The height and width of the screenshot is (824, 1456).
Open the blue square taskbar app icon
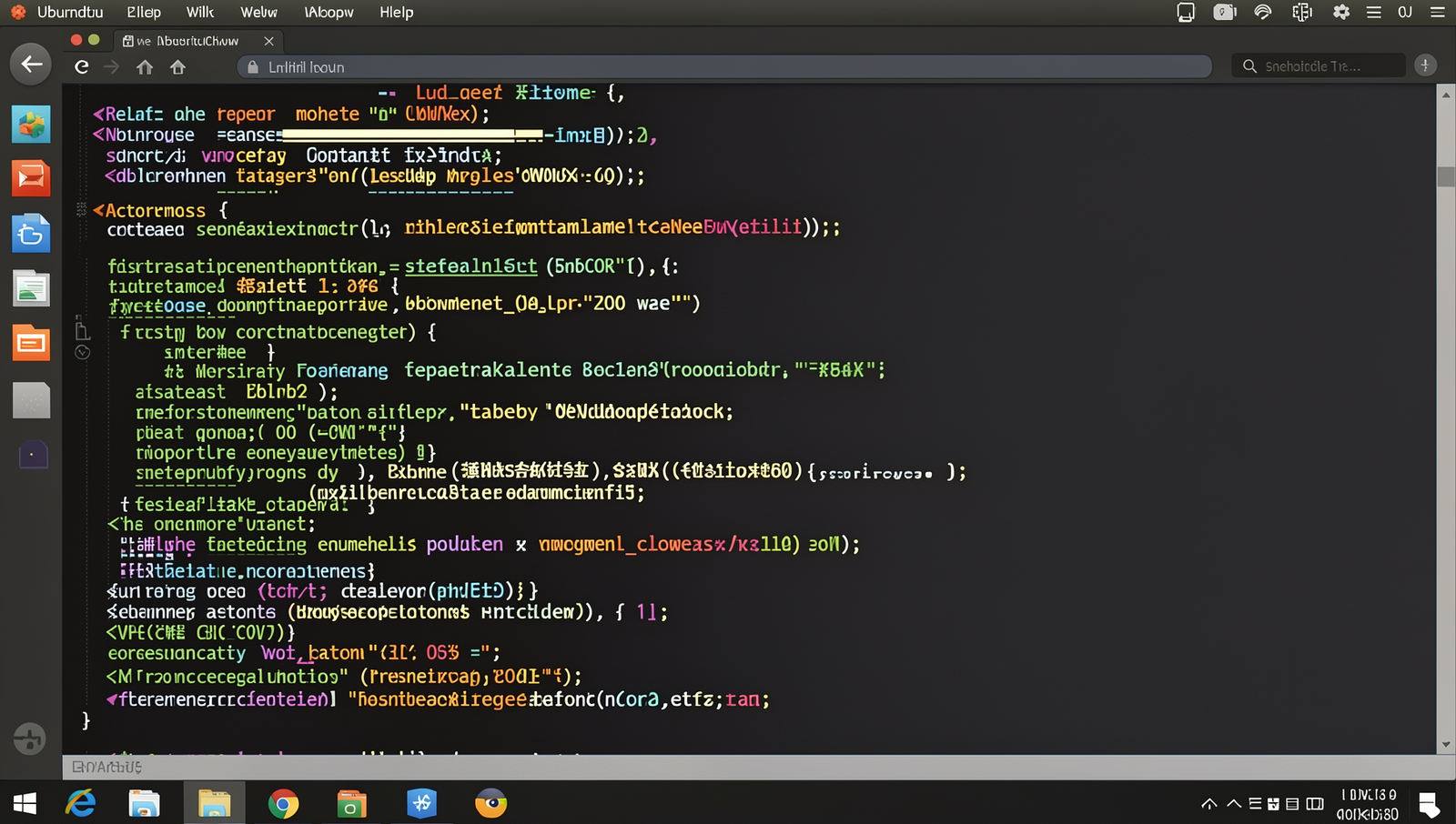tap(422, 803)
